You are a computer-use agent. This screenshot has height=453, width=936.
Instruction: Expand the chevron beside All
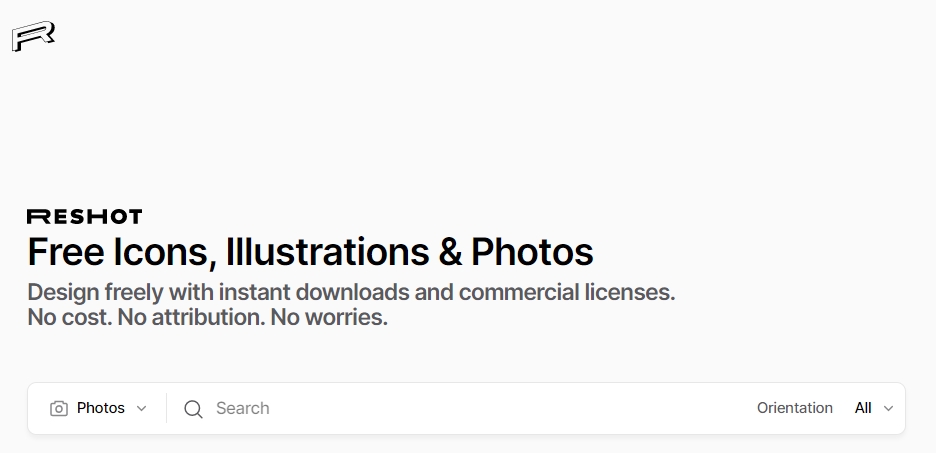(x=888, y=408)
